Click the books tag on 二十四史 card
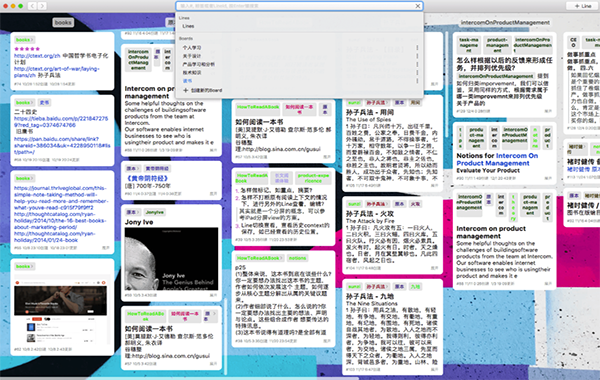 click(x=24, y=103)
